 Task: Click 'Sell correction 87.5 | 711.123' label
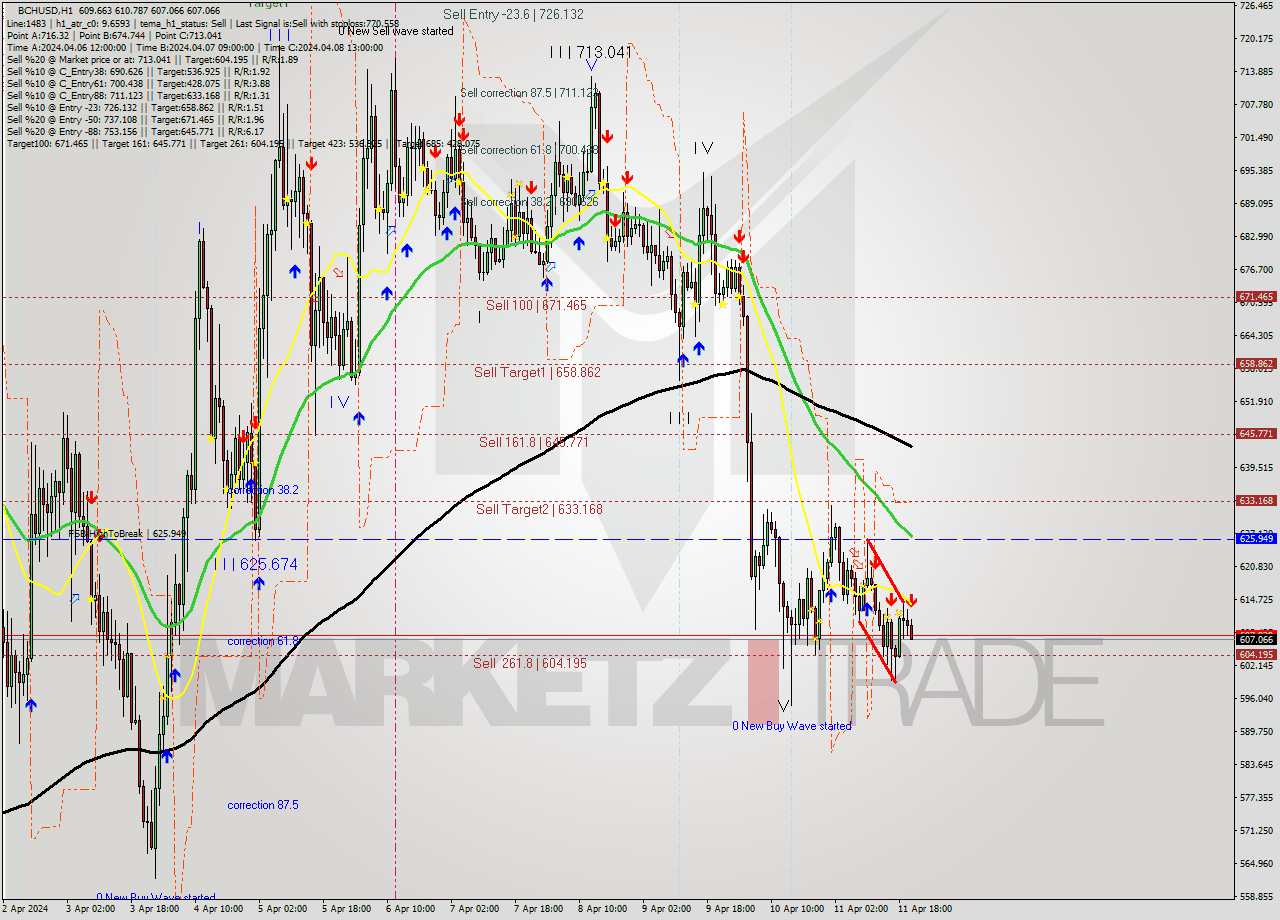click(x=530, y=93)
